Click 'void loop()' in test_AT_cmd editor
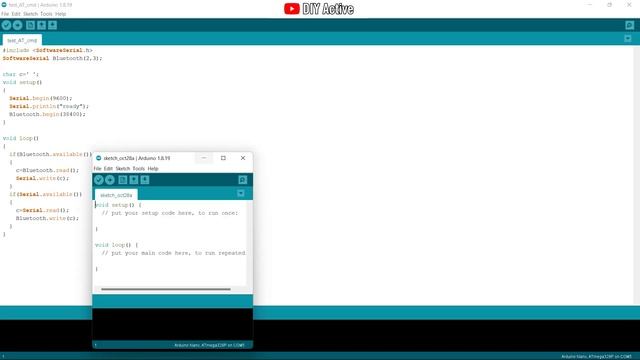The height and width of the screenshot is (360, 640). [x=20, y=138]
